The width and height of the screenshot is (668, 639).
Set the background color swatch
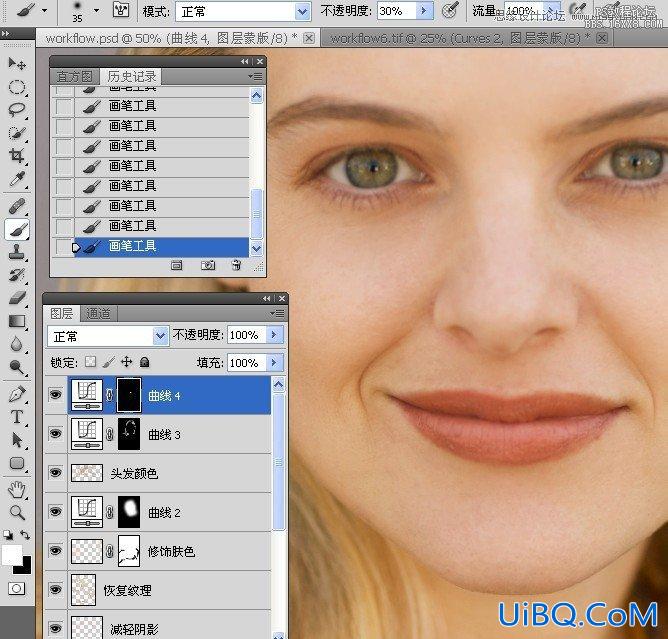tap(26, 568)
